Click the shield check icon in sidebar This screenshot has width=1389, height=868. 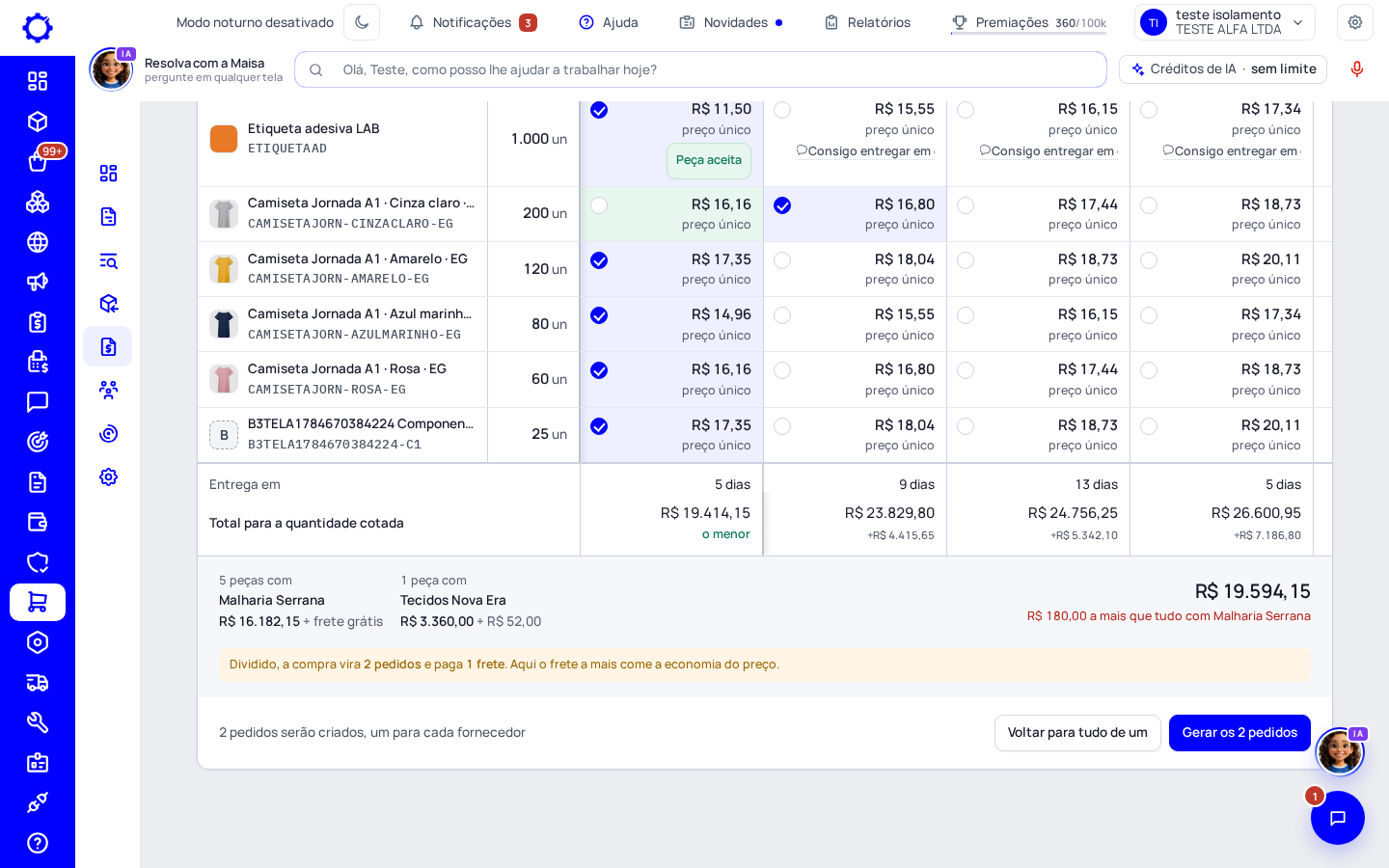pos(38,562)
